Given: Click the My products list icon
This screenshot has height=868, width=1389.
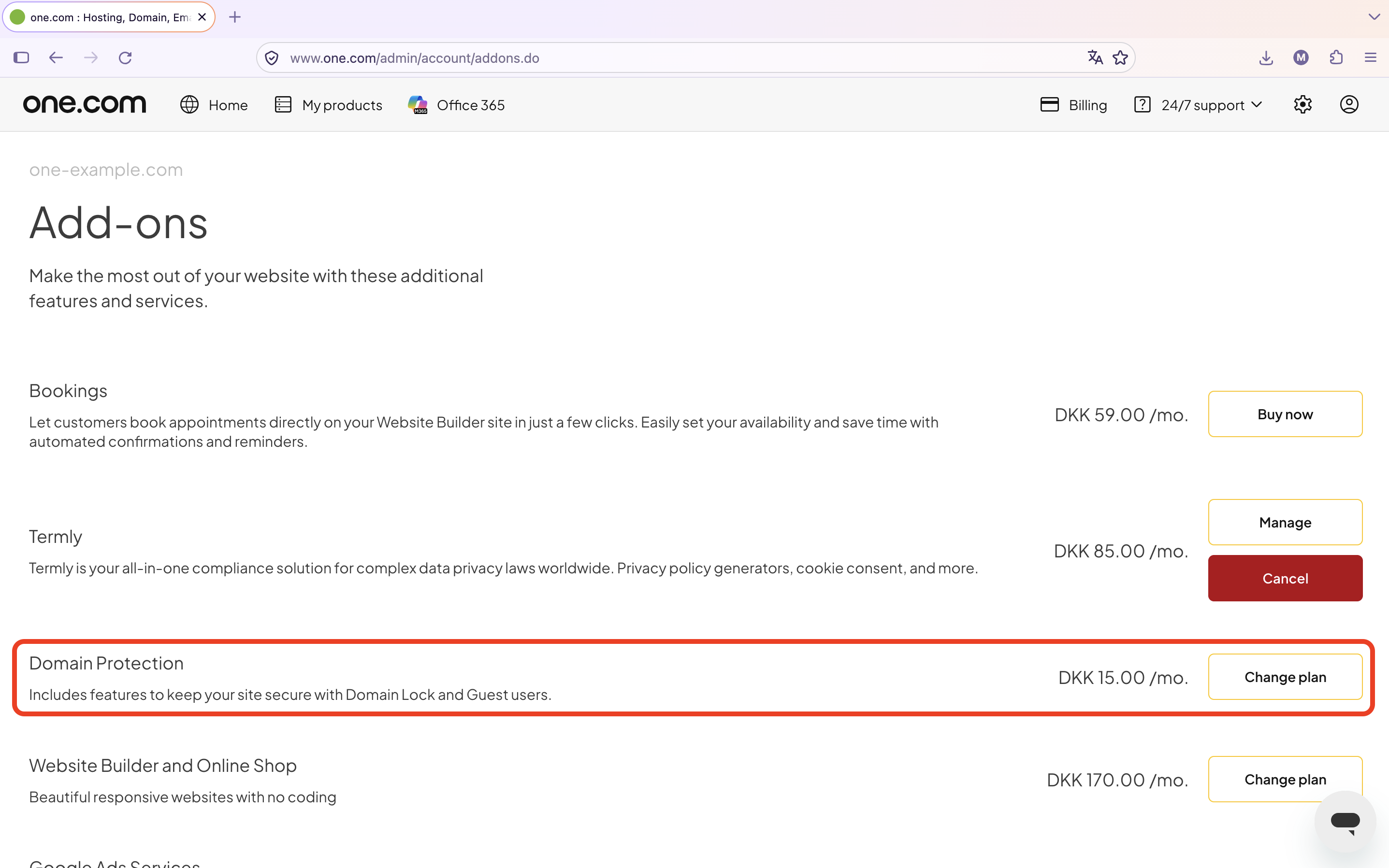Looking at the screenshot, I should 283,104.
